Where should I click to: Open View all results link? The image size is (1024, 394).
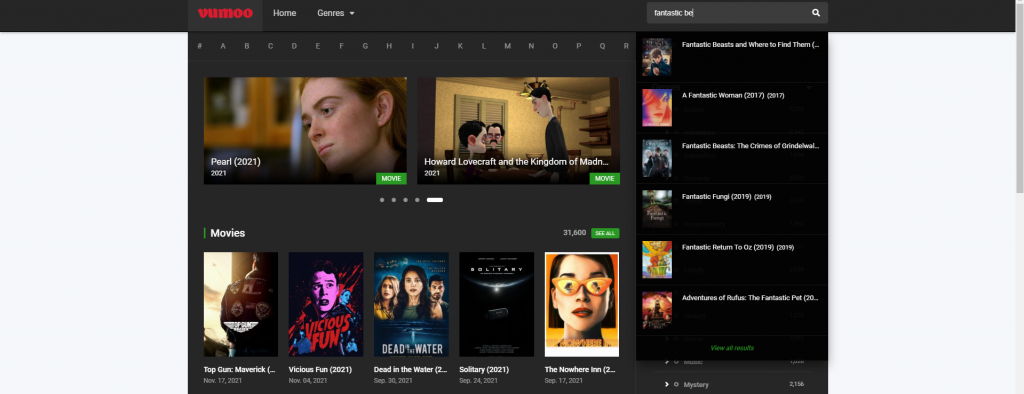click(732, 348)
